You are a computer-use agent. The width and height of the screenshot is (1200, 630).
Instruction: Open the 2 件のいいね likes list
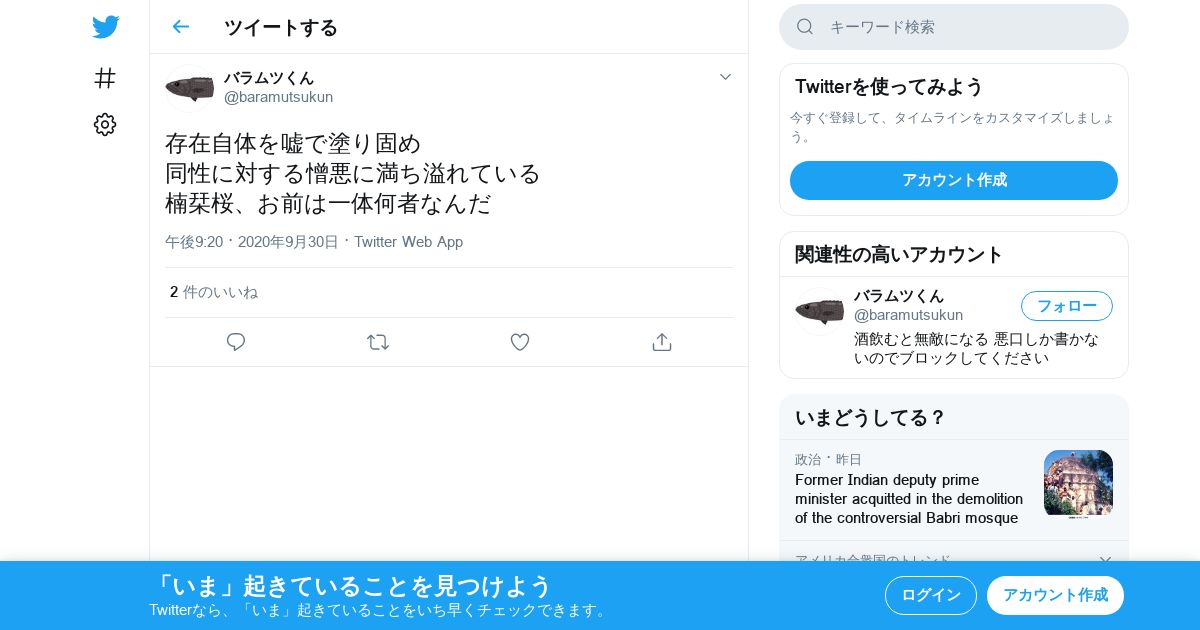(x=214, y=292)
